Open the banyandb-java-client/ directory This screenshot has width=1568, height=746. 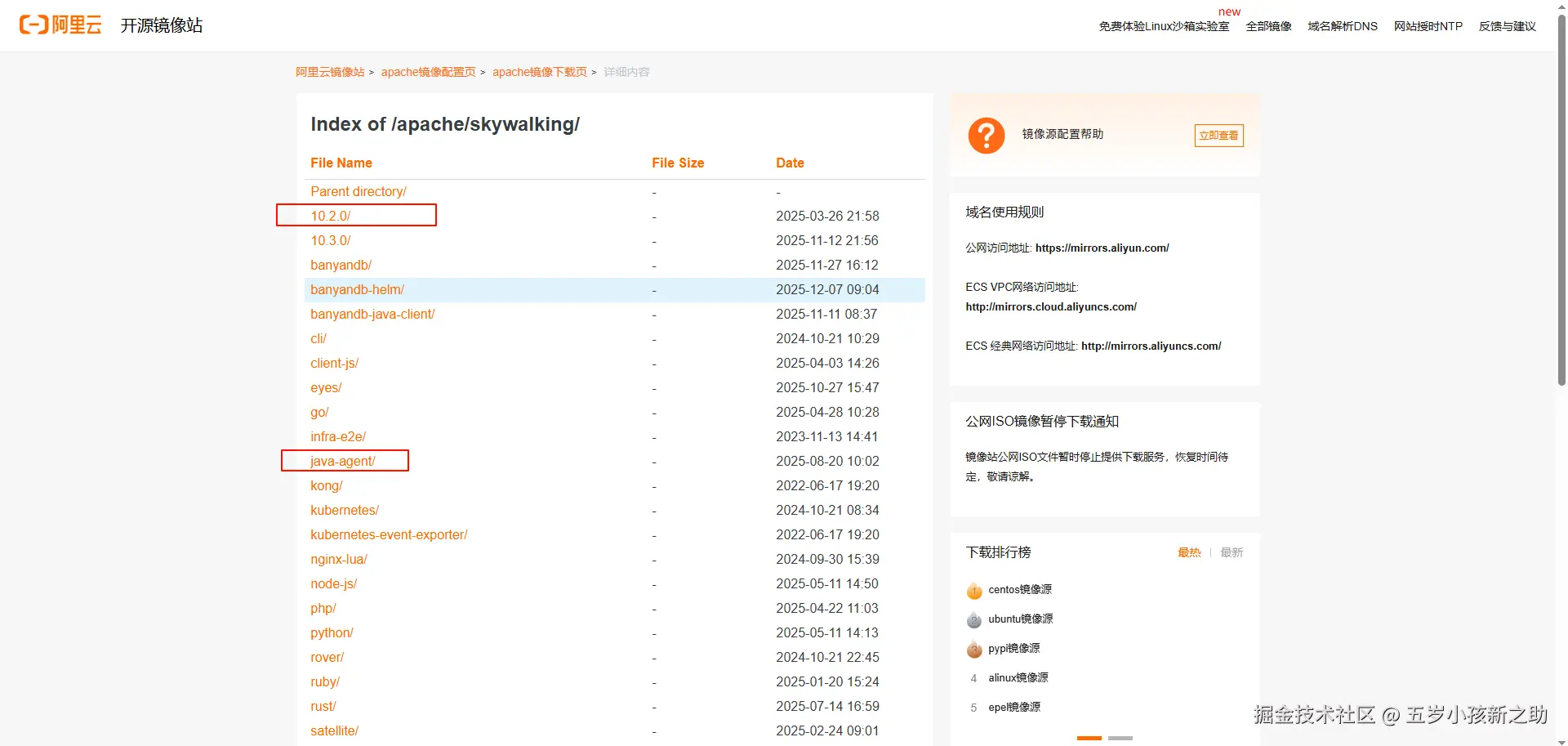372,314
